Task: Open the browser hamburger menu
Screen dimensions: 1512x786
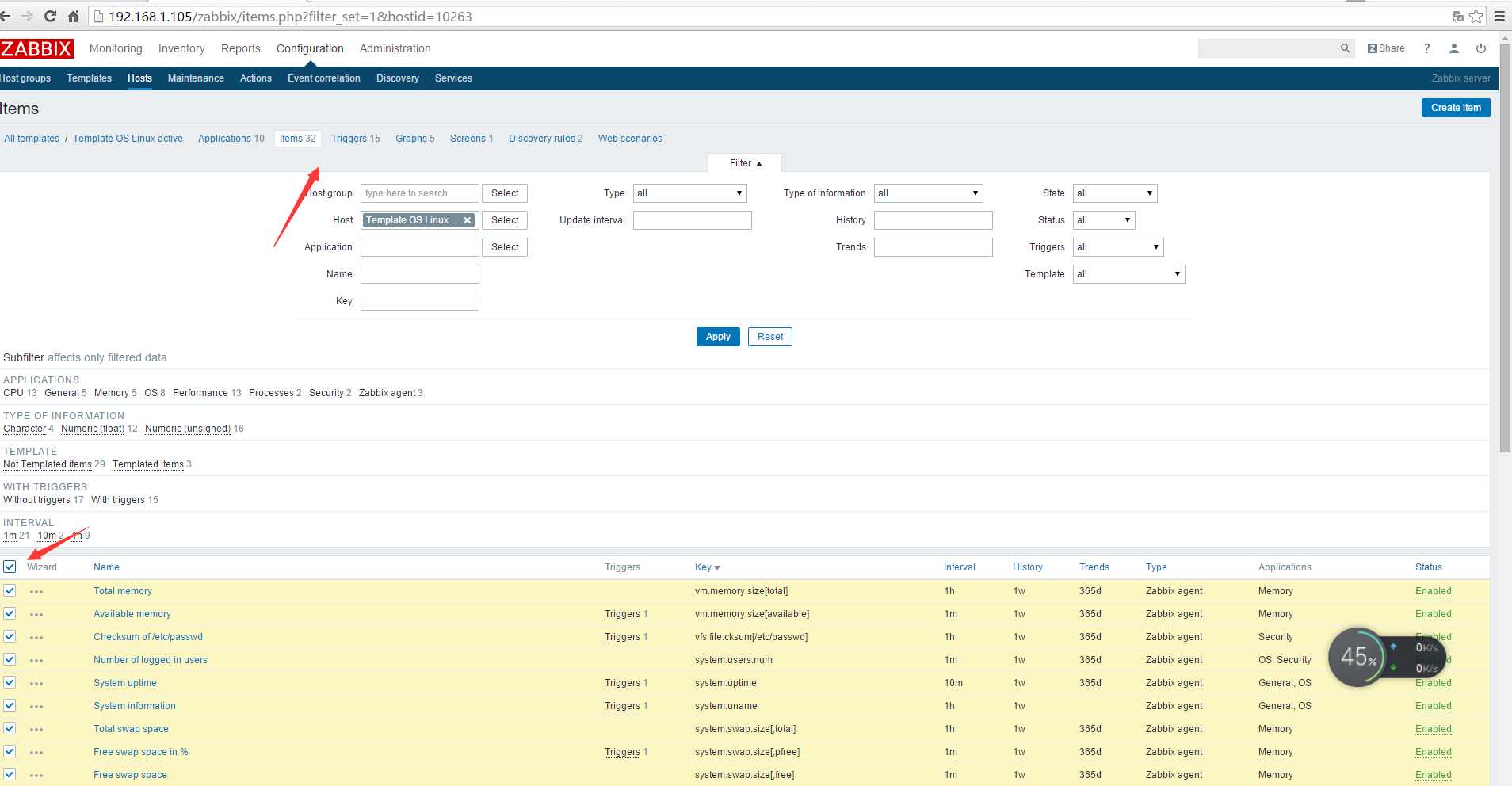Action: 1499,16
